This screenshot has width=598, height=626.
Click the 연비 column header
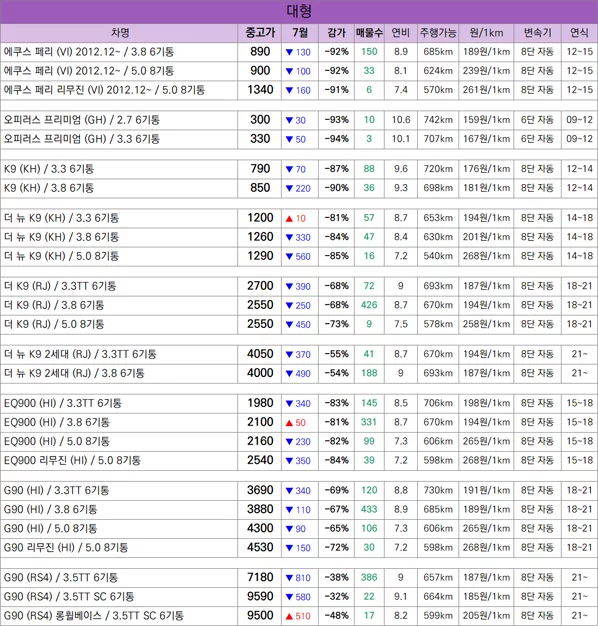(x=401, y=33)
